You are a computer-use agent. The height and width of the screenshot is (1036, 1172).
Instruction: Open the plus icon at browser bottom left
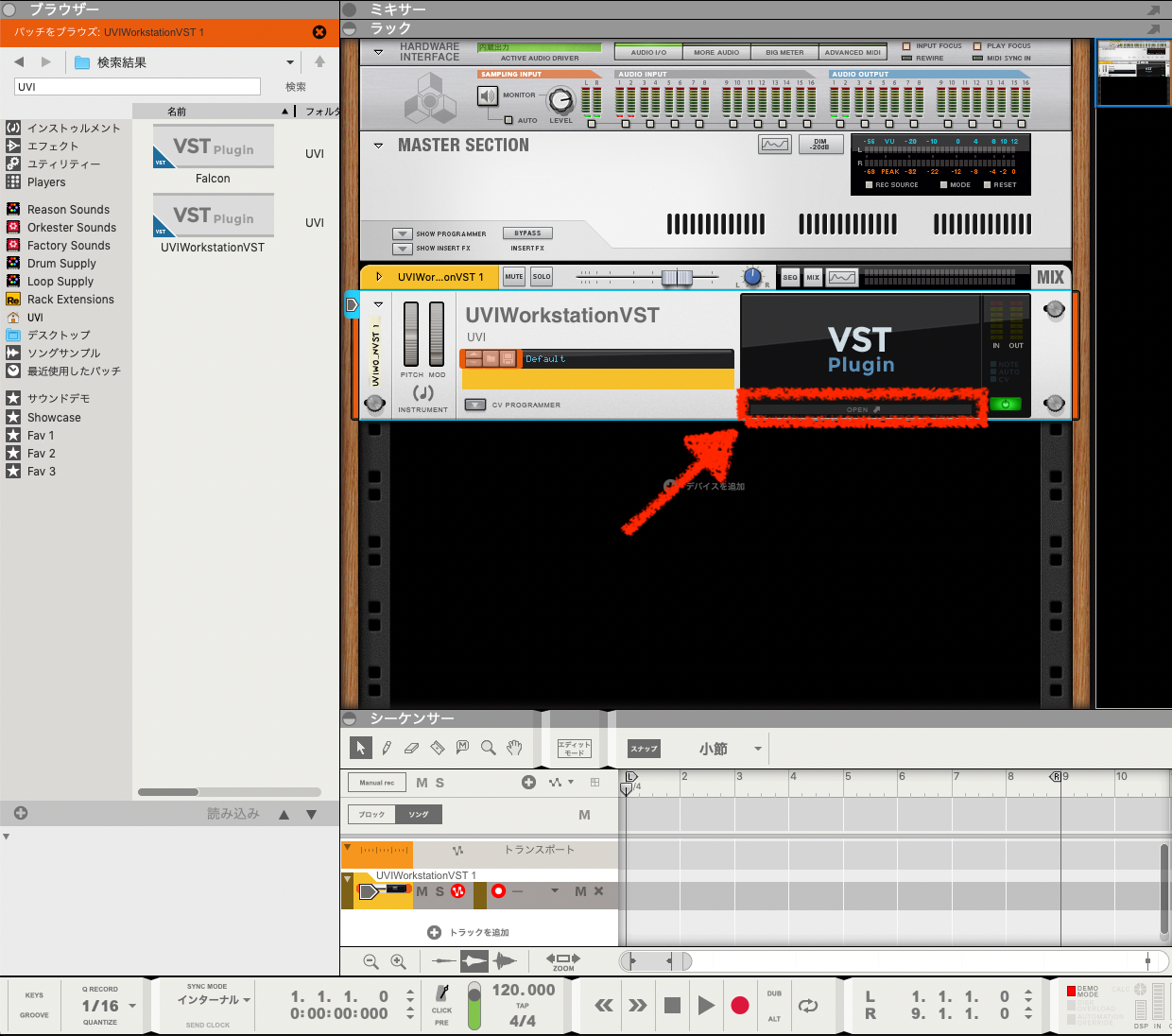[21, 813]
